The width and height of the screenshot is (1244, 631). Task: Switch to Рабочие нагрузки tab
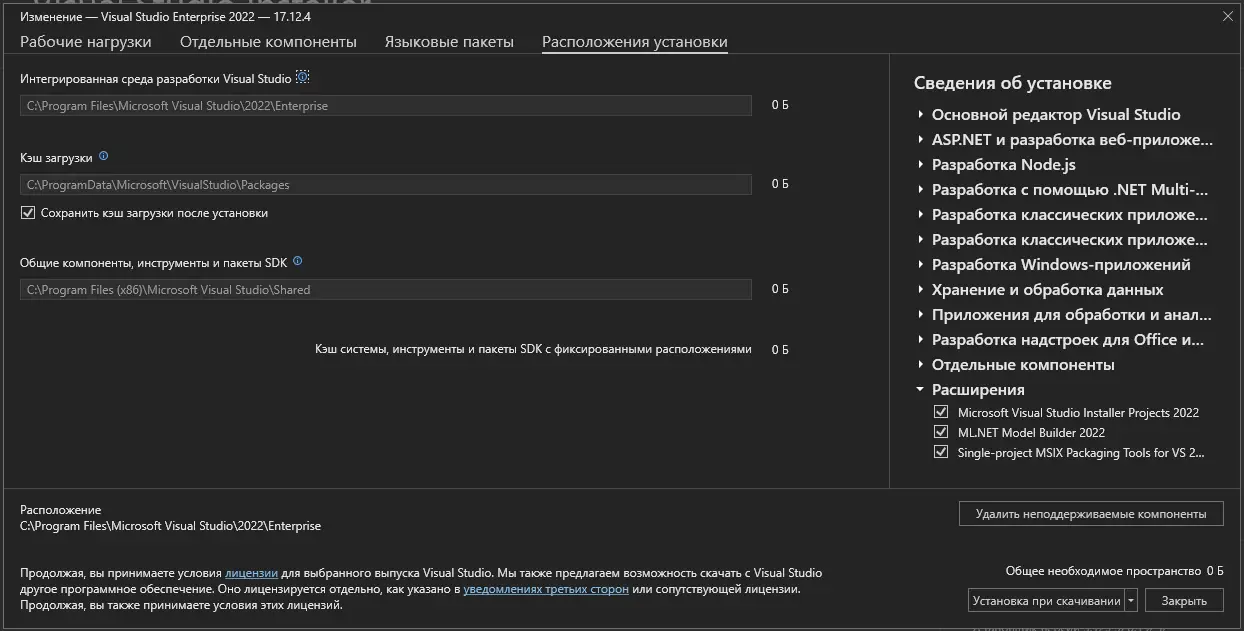(x=86, y=42)
